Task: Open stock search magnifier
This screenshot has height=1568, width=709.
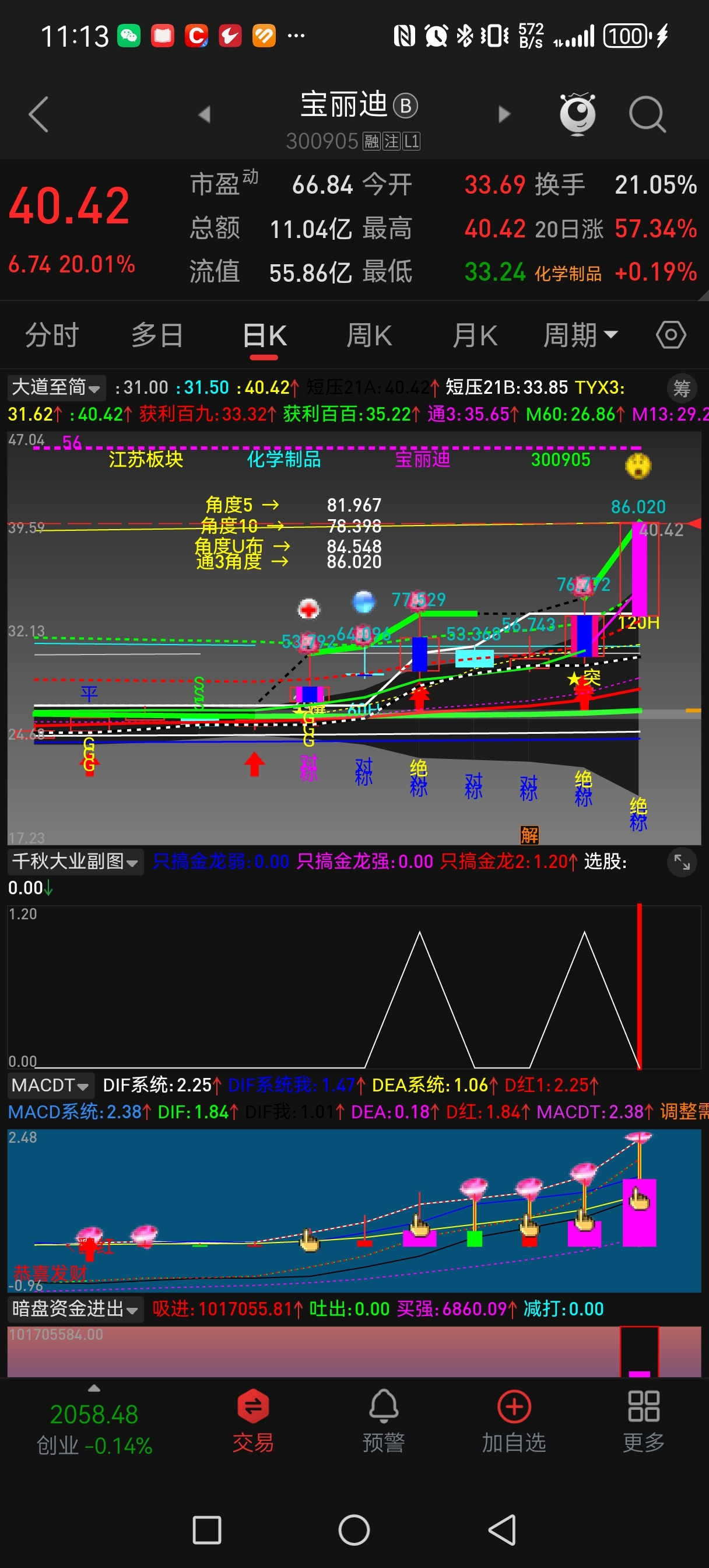Action: 647,114
